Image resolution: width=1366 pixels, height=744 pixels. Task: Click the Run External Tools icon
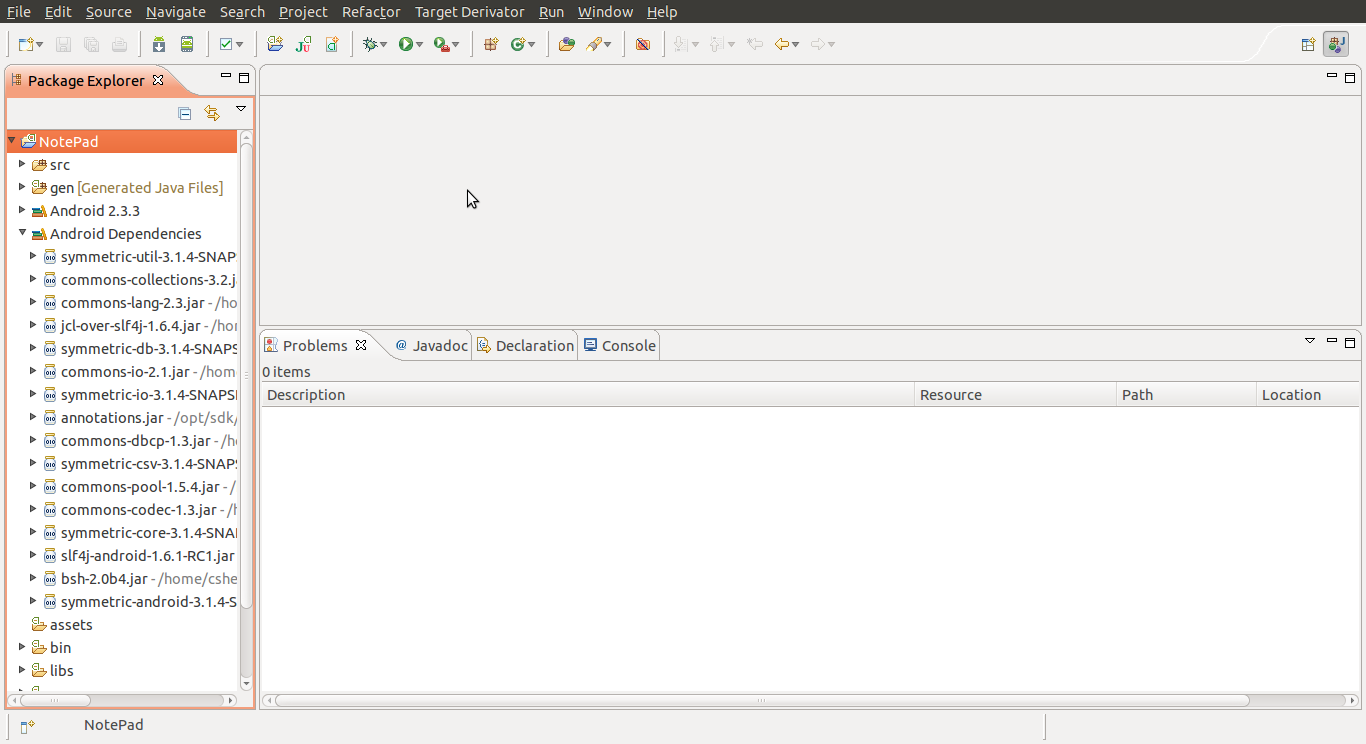pyautogui.click(x=441, y=44)
